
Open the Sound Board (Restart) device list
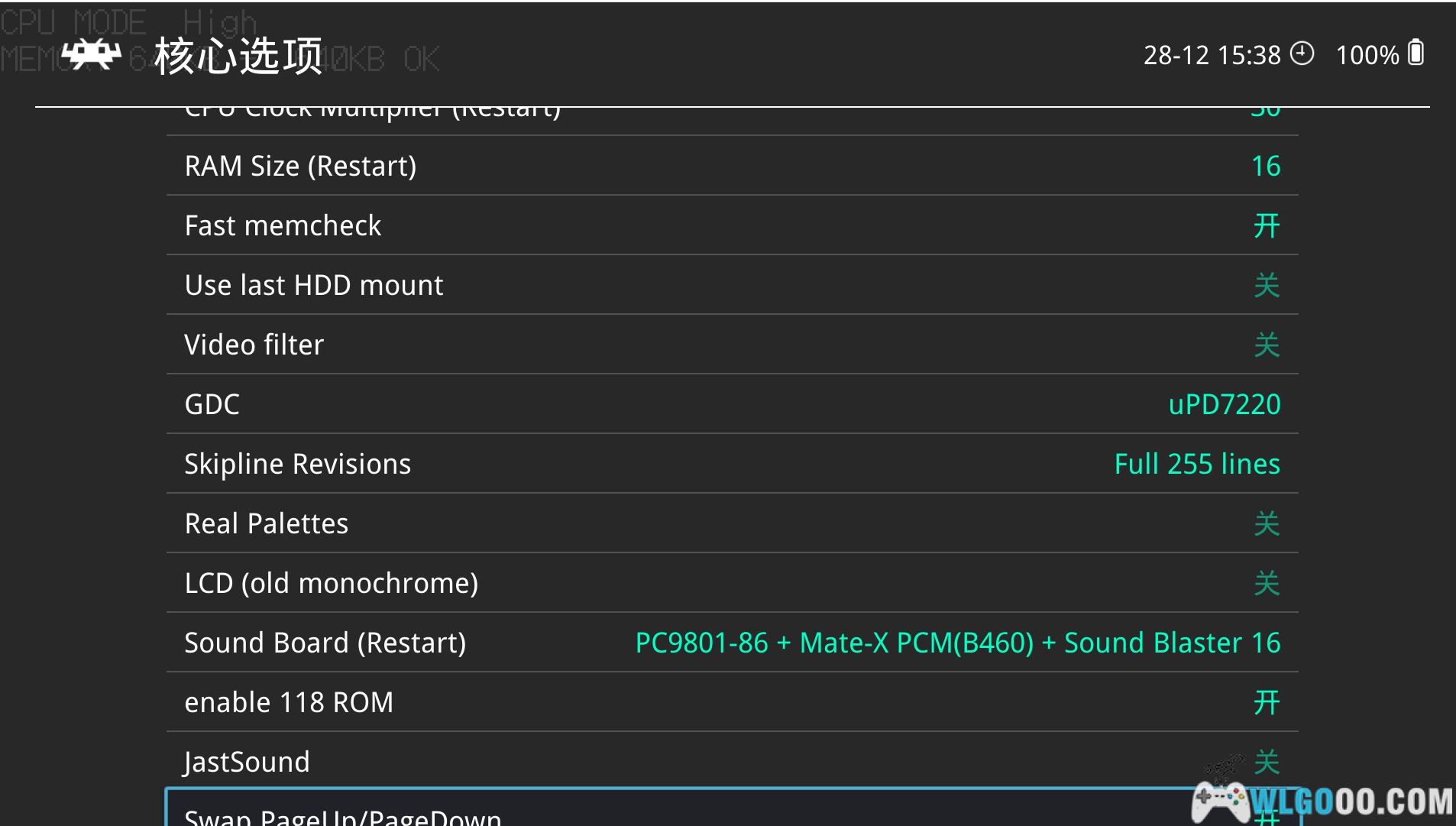tap(957, 643)
